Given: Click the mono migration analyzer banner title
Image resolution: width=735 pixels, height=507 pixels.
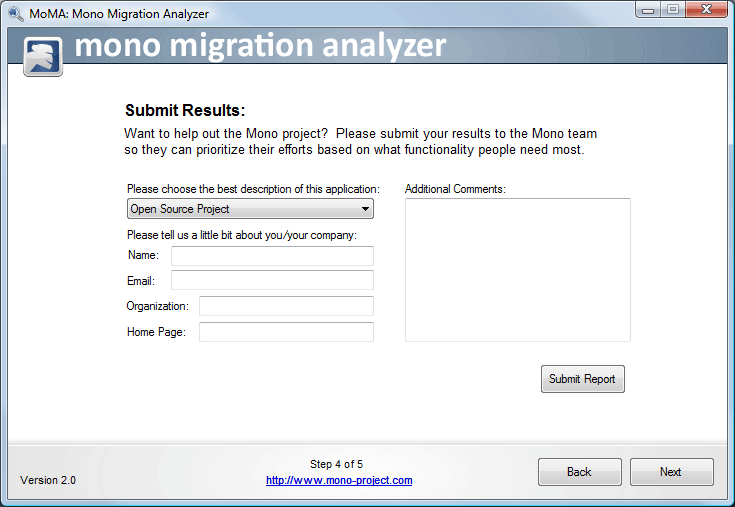Looking at the screenshot, I should [260, 46].
